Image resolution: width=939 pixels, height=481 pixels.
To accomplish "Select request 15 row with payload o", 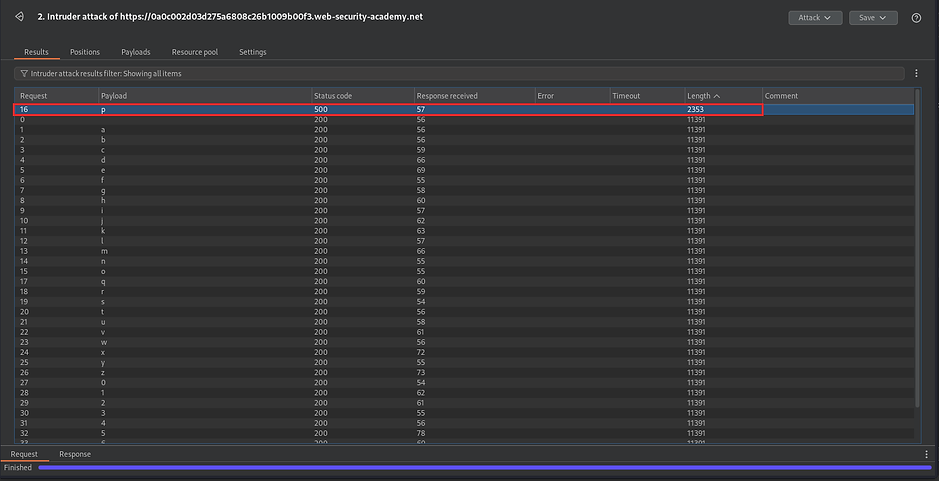I will (465, 271).
